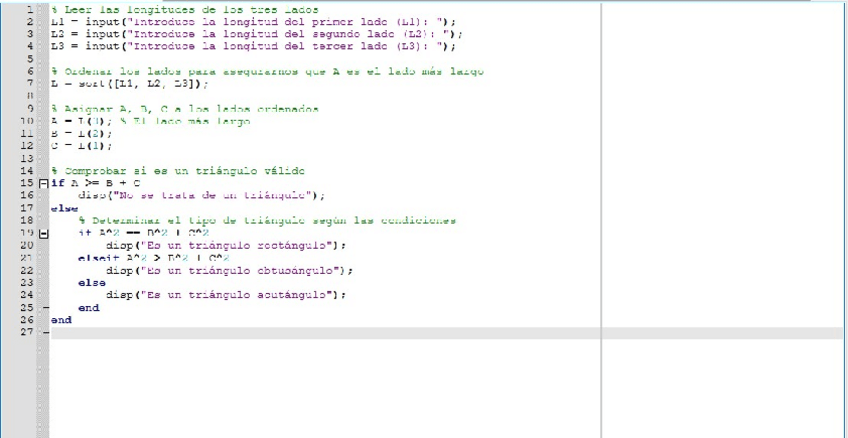The height and width of the screenshot is (438, 848).
Task: Click the 'C = L(1);' assignment
Action: click(81, 146)
